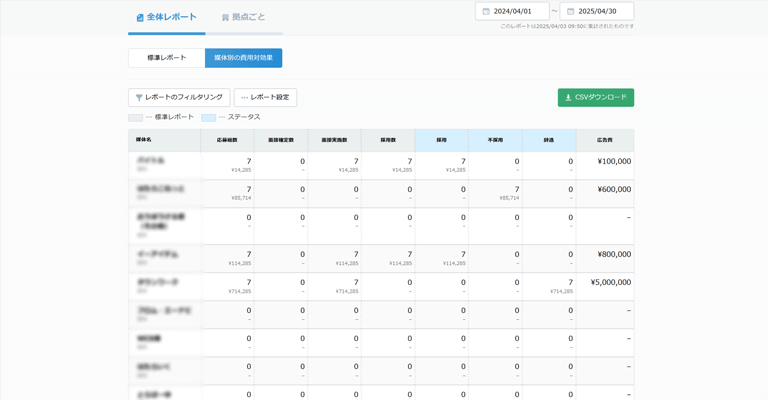Open the end date field 2025/04/30
The image size is (768, 400).
pos(597,11)
